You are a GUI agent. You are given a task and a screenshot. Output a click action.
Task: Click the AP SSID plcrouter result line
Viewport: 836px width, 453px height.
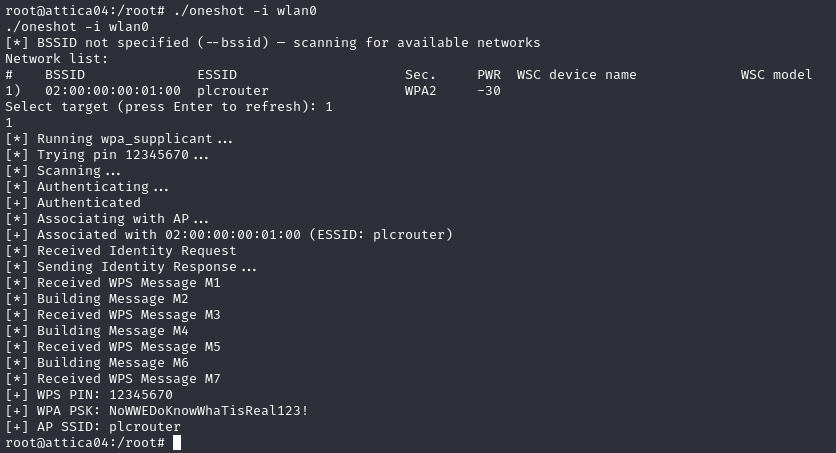coord(93,427)
